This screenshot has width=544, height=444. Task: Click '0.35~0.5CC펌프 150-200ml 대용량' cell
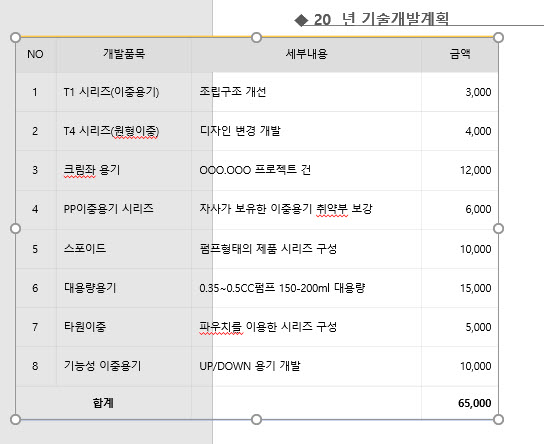coord(306,288)
